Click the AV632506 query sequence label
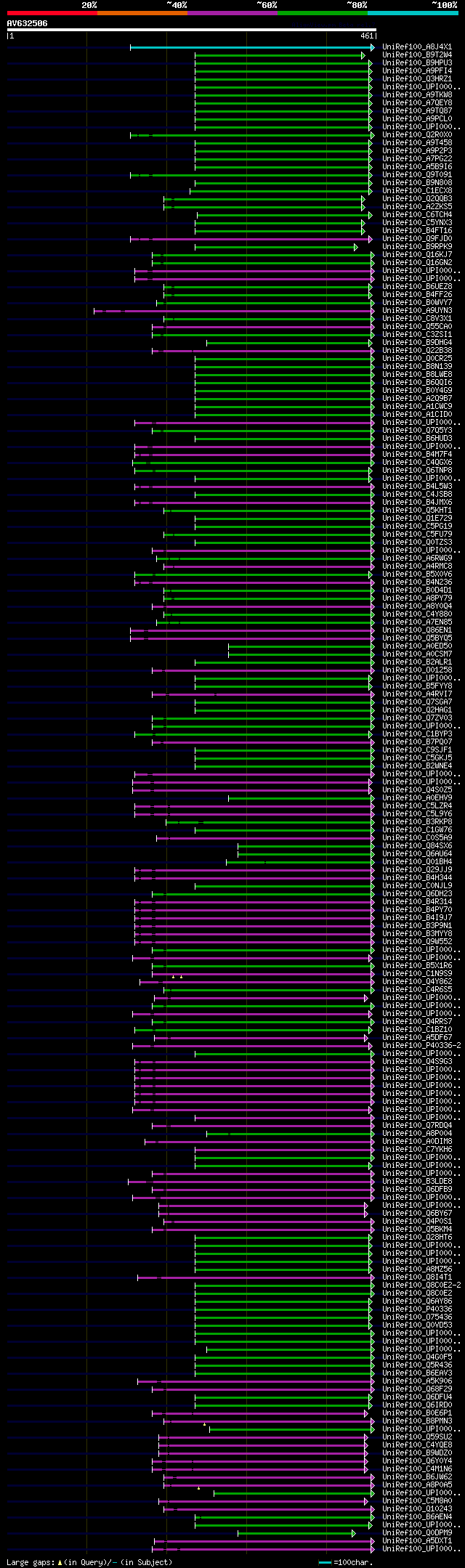465x1568 pixels. (28, 23)
